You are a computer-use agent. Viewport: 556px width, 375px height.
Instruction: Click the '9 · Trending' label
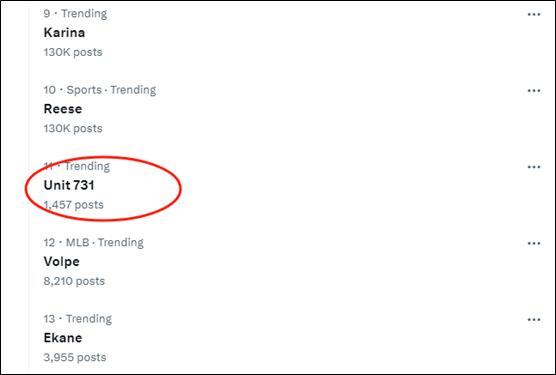click(75, 13)
